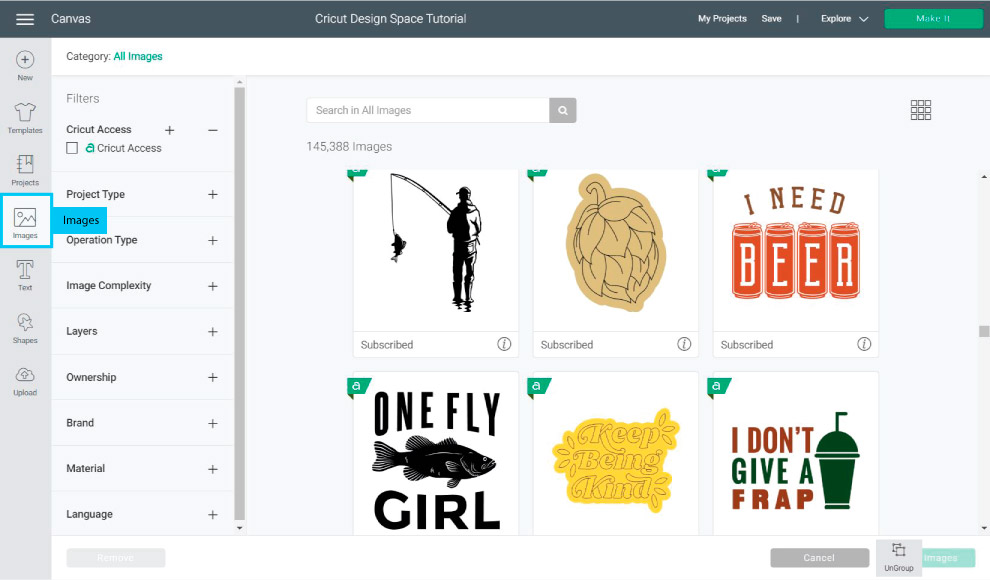This screenshot has width=990, height=580.
Task: Open My Projects
Action: click(x=722, y=19)
